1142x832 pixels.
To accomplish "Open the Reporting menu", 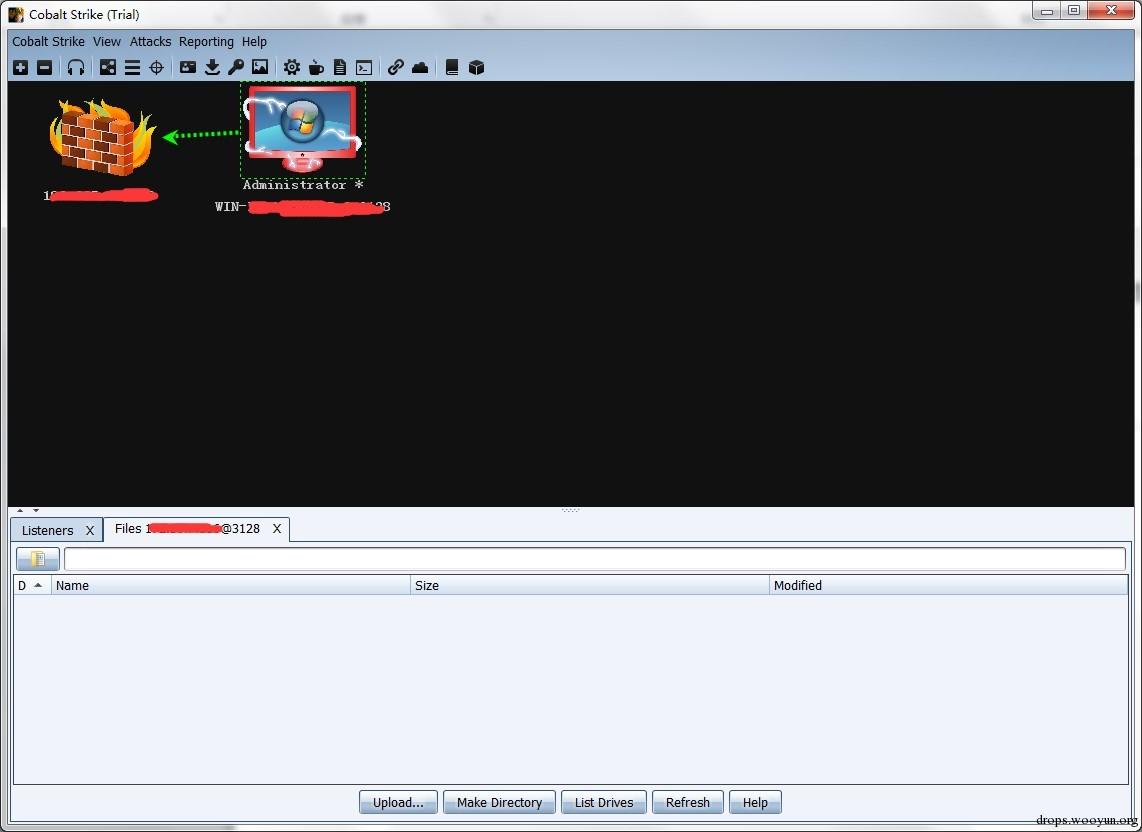I will pyautogui.click(x=206, y=42).
